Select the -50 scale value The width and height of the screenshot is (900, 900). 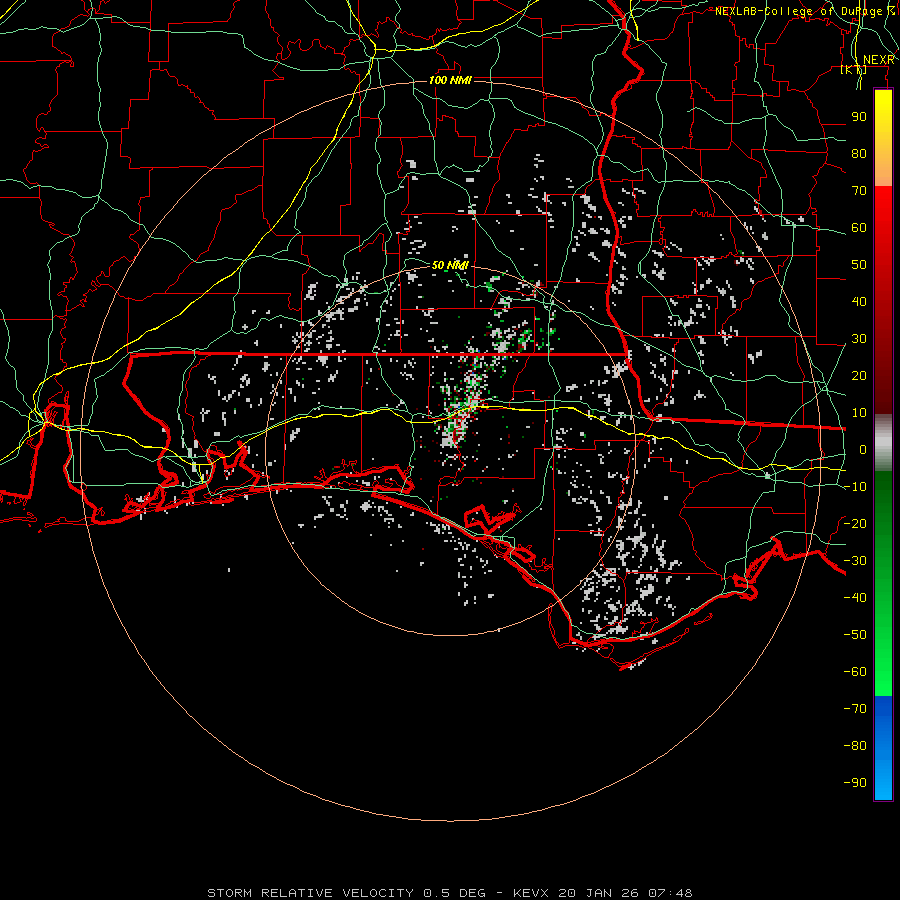855,635
